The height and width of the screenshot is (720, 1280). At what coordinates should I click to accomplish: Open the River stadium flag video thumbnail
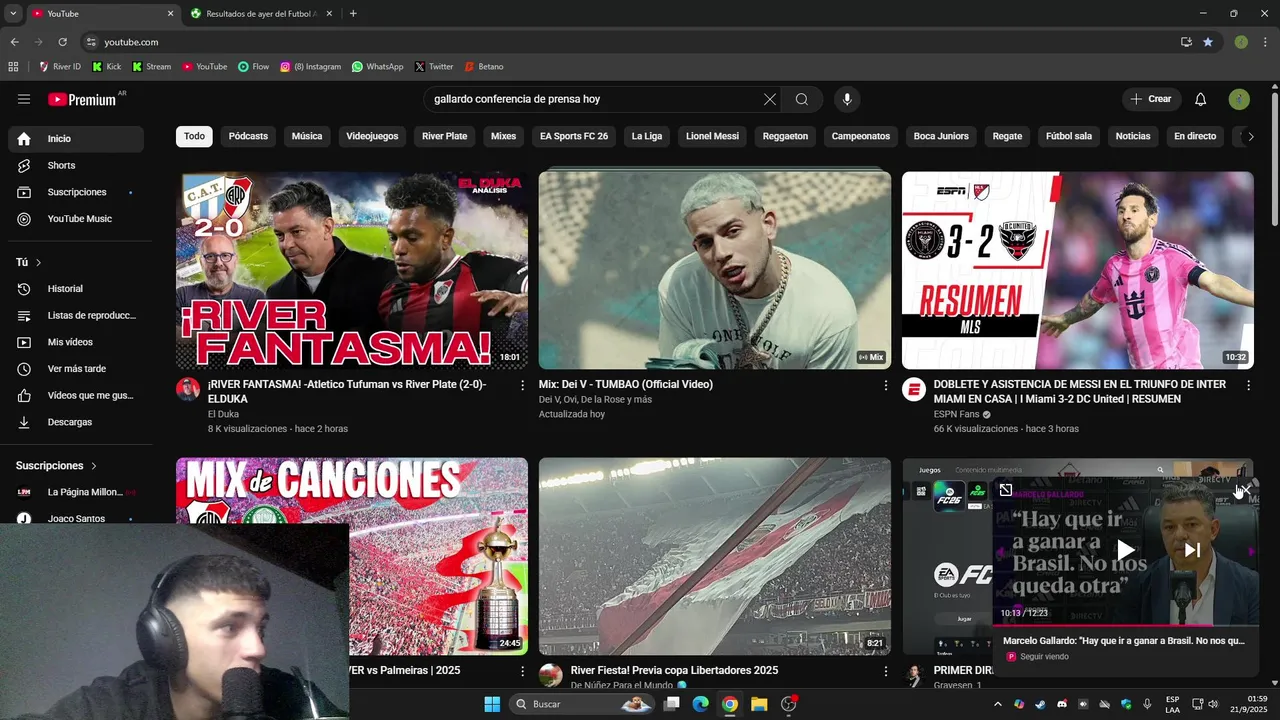tap(715, 556)
